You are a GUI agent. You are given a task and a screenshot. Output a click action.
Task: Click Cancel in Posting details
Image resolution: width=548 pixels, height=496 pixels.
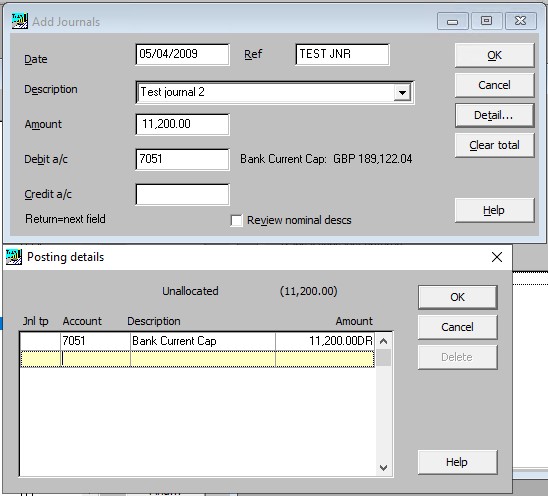tap(457, 327)
